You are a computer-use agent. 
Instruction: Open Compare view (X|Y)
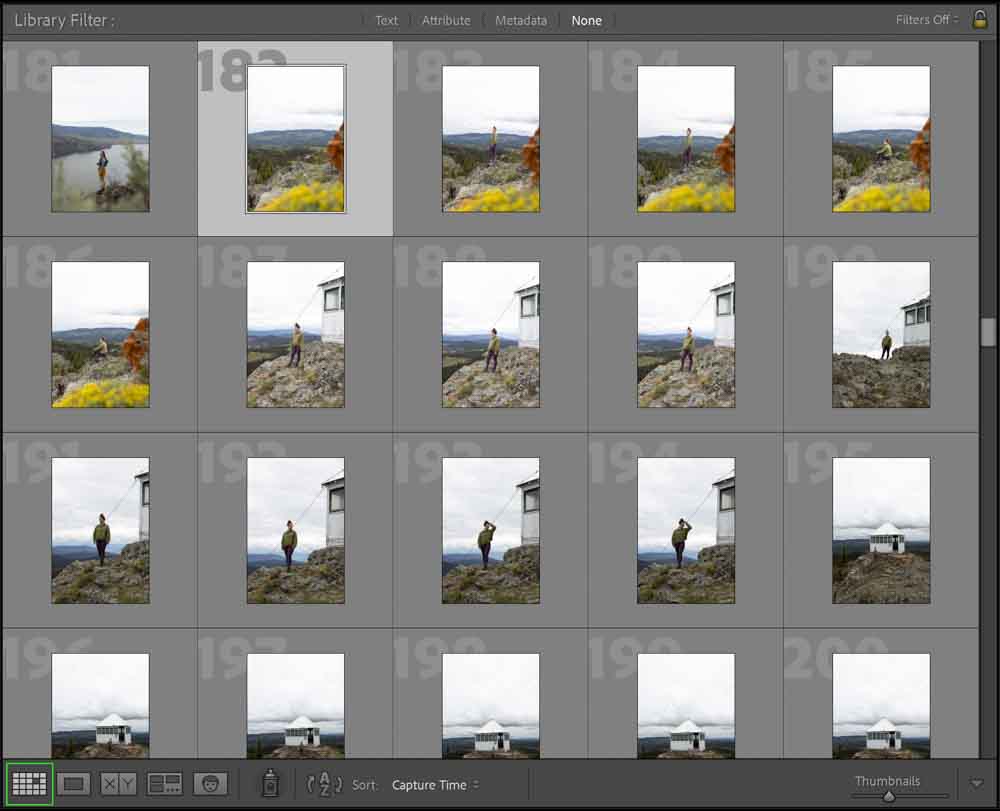(x=119, y=784)
